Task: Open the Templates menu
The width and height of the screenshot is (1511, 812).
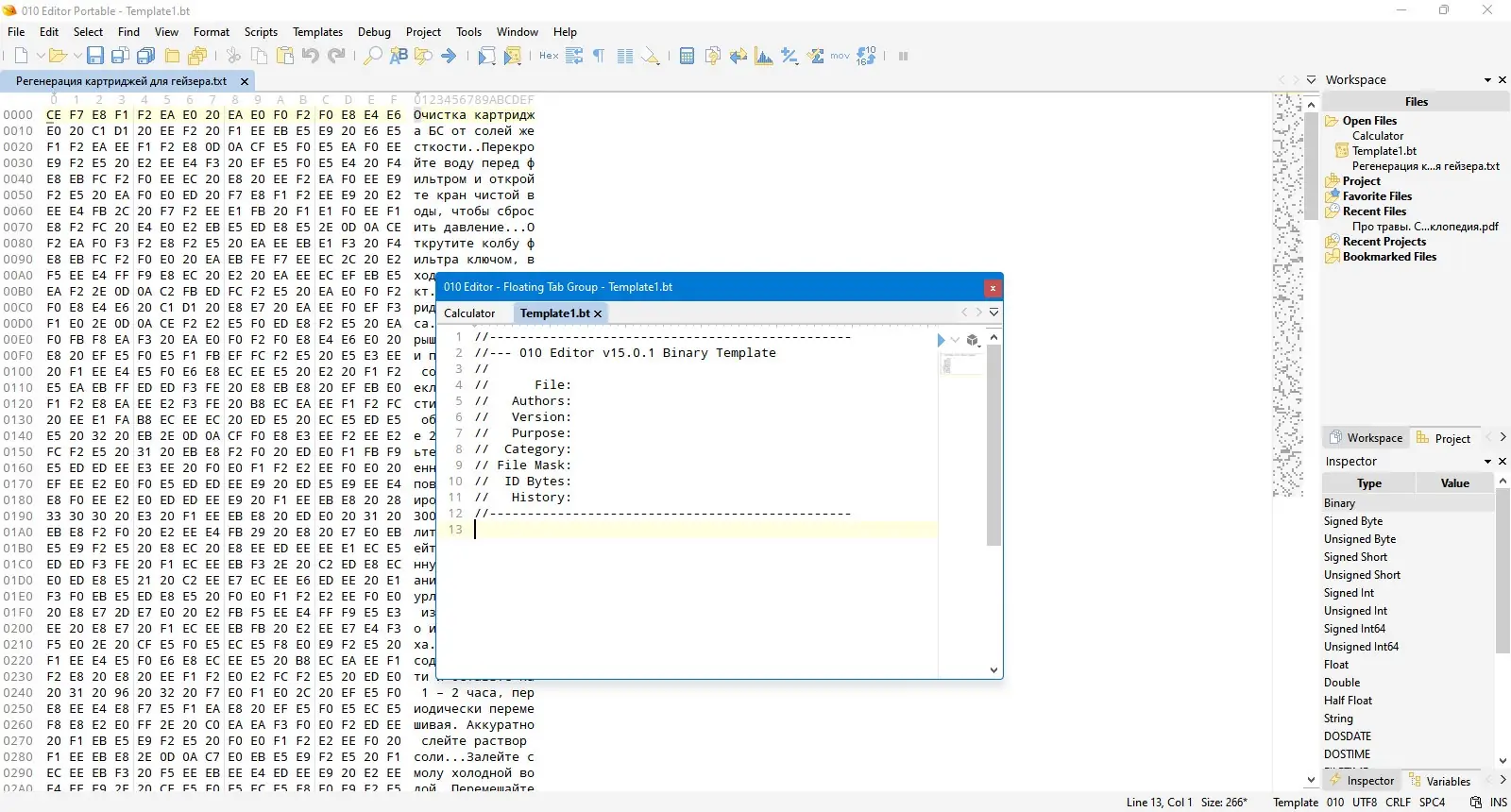Action: (x=317, y=32)
